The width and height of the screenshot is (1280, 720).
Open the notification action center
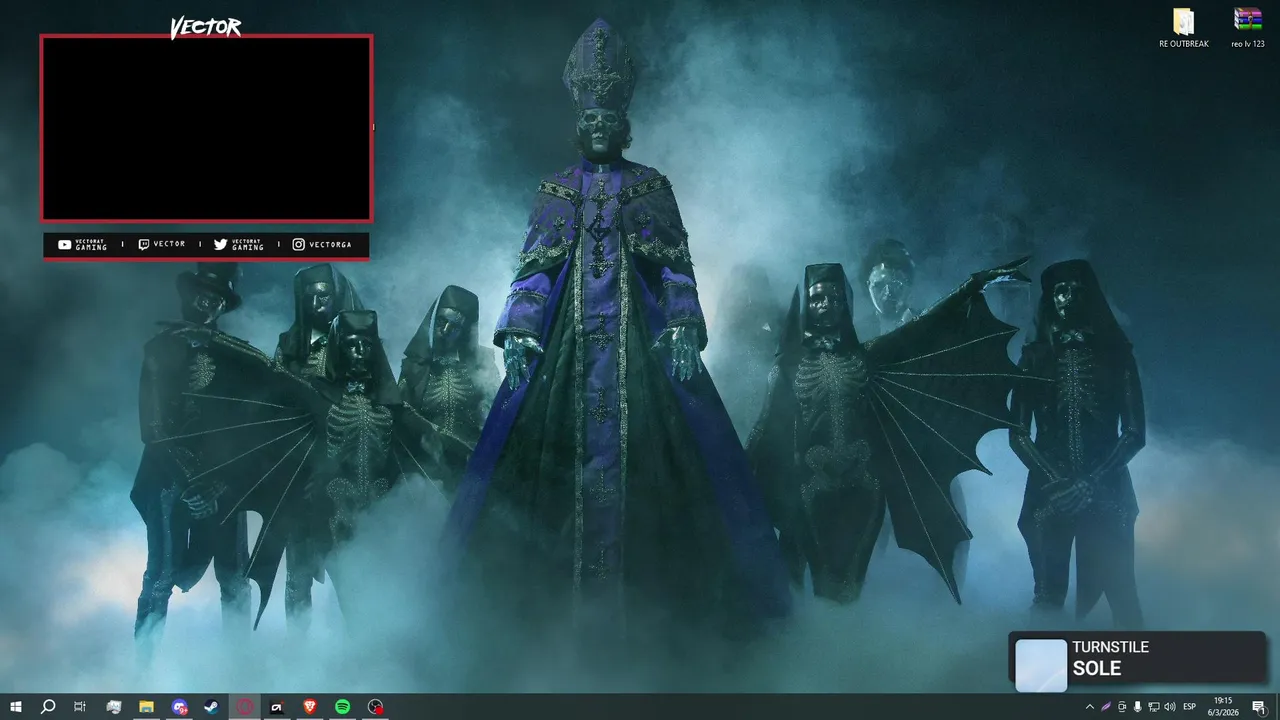[1259, 707]
